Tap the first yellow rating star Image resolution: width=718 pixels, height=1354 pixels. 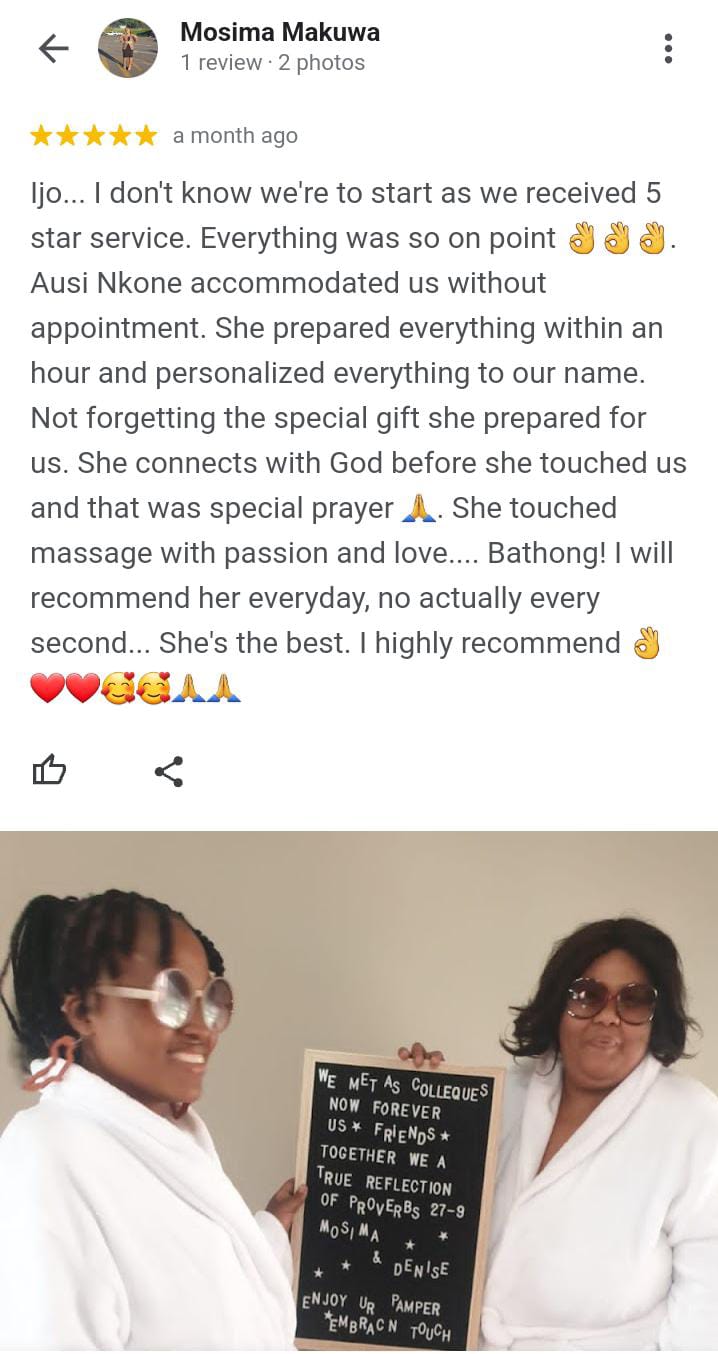(42, 135)
